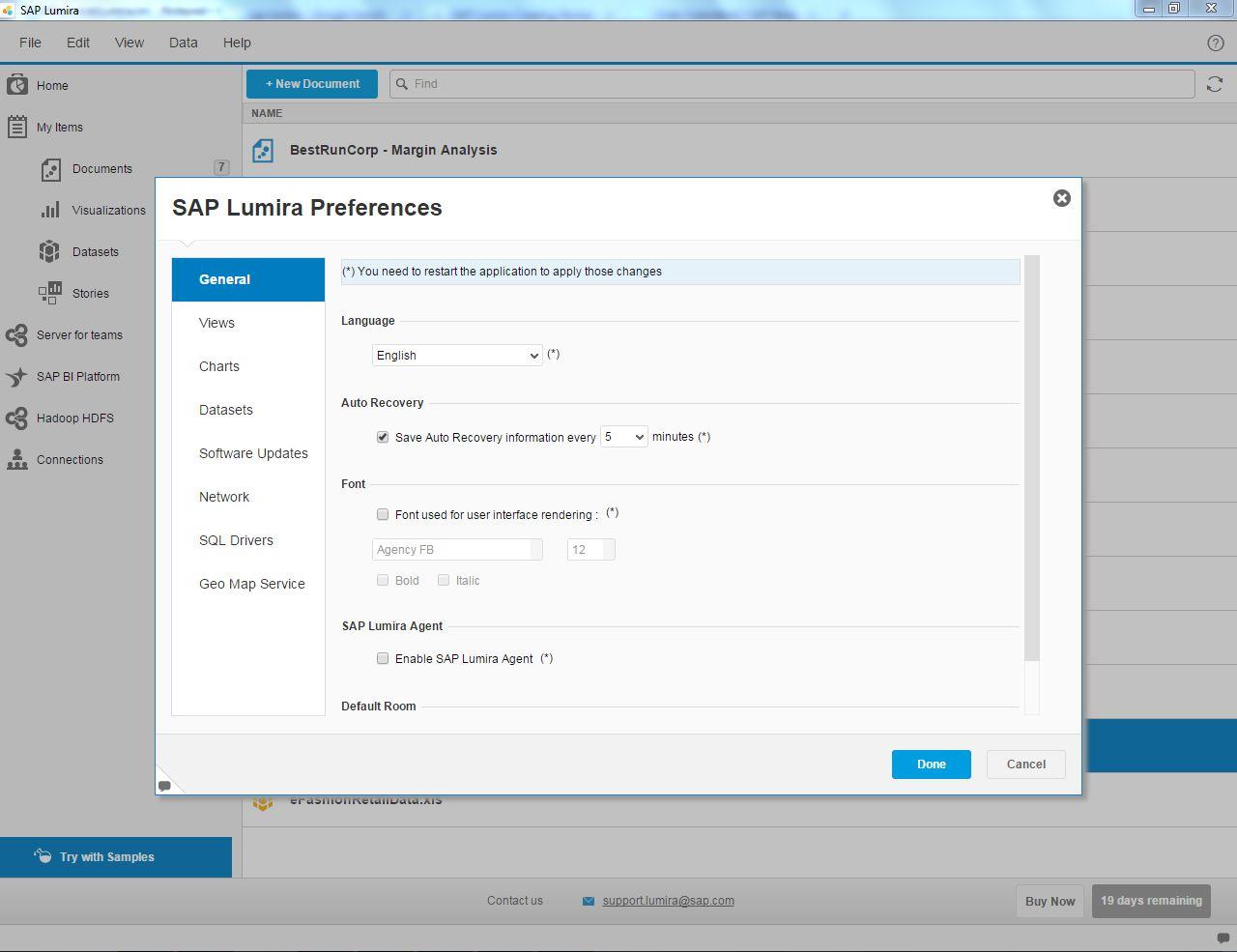Open help with the question mark icon
Viewport: 1237px width, 952px height.
click(1216, 43)
